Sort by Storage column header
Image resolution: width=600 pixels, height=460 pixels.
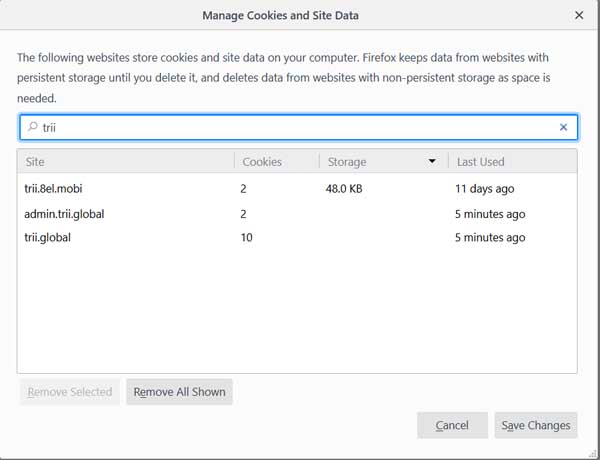point(383,161)
